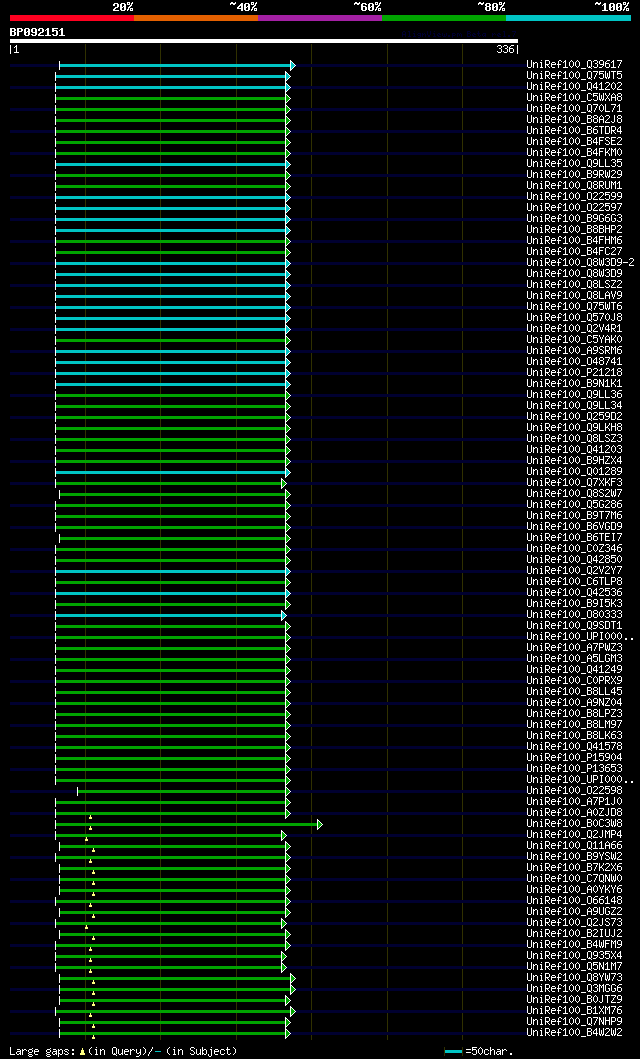
Task: Select label UniRef100_B8A2J8
Action: tap(574, 120)
